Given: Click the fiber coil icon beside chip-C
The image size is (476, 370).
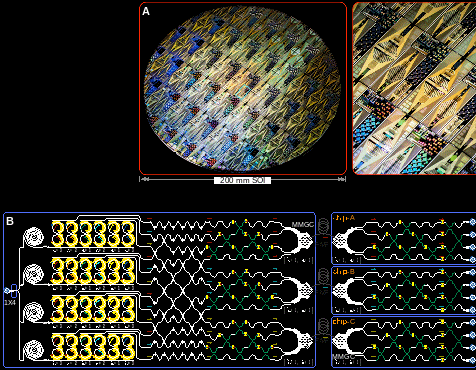Looking at the screenshot, I should (x=323, y=326).
